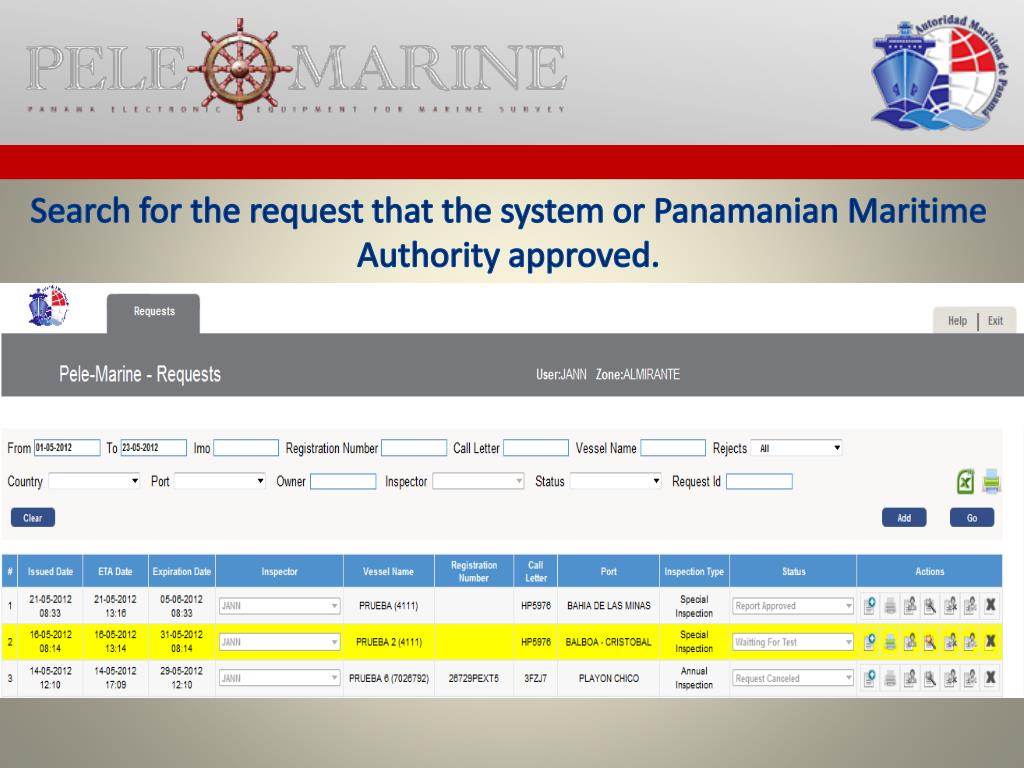Open the Country filter dropdown
Image resolution: width=1024 pixels, height=768 pixels.
(94, 481)
